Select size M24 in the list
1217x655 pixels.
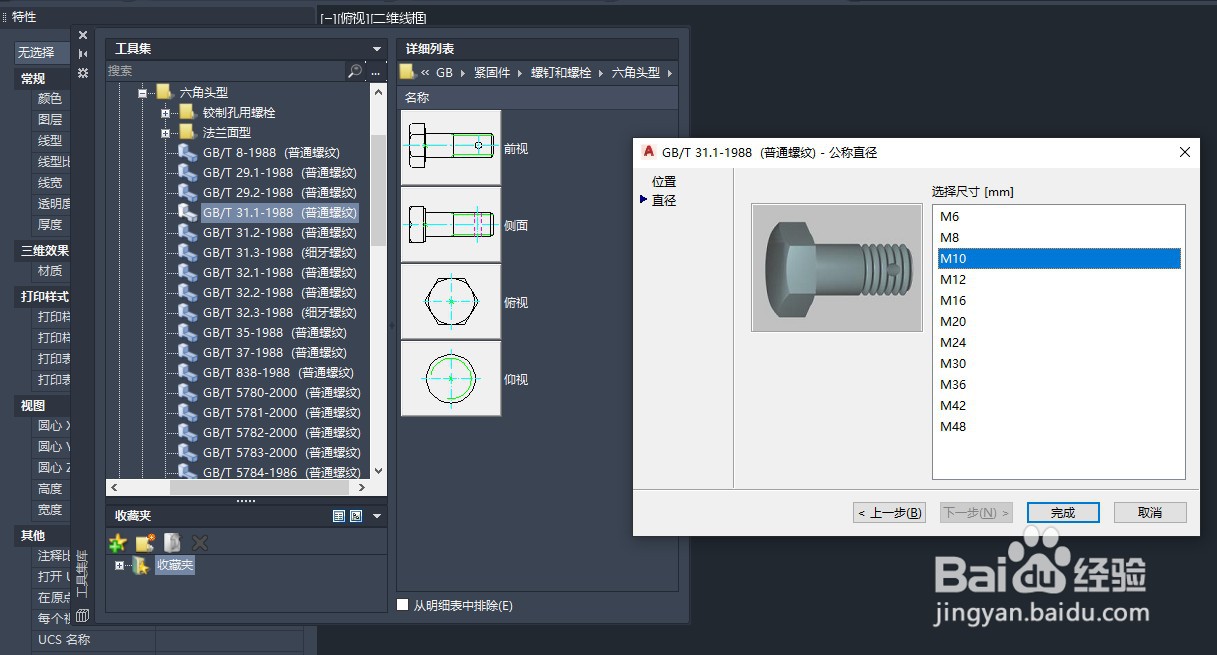[x=1059, y=342]
